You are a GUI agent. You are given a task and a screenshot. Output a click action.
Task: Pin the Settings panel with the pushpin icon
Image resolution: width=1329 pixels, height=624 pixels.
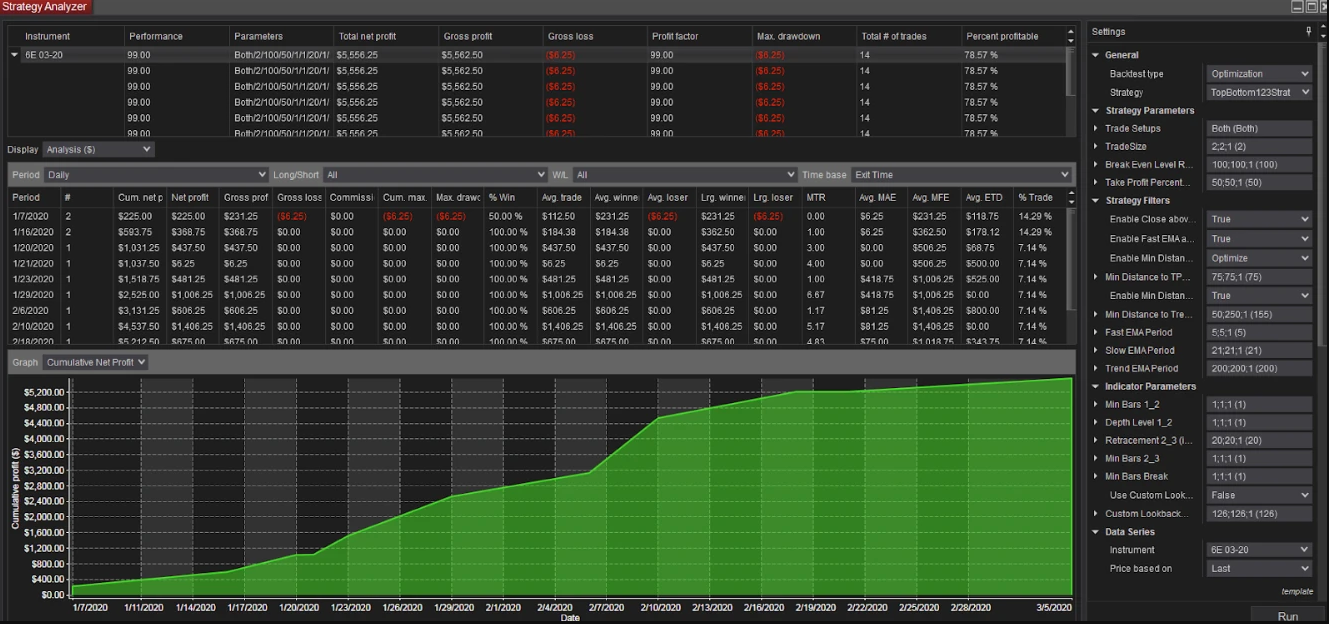point(1309,32)
